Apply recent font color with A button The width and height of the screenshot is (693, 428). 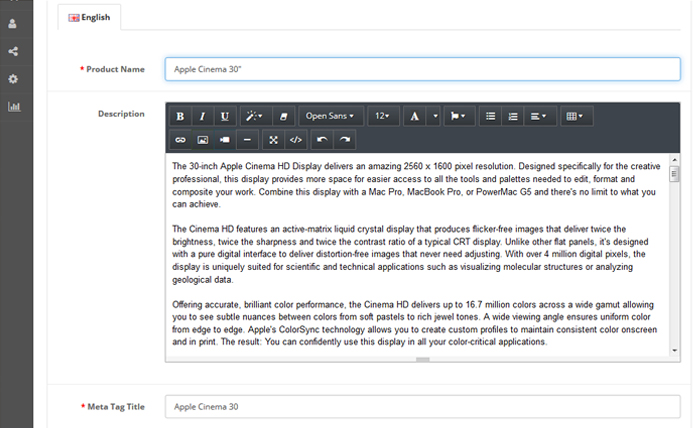[415, 116]
